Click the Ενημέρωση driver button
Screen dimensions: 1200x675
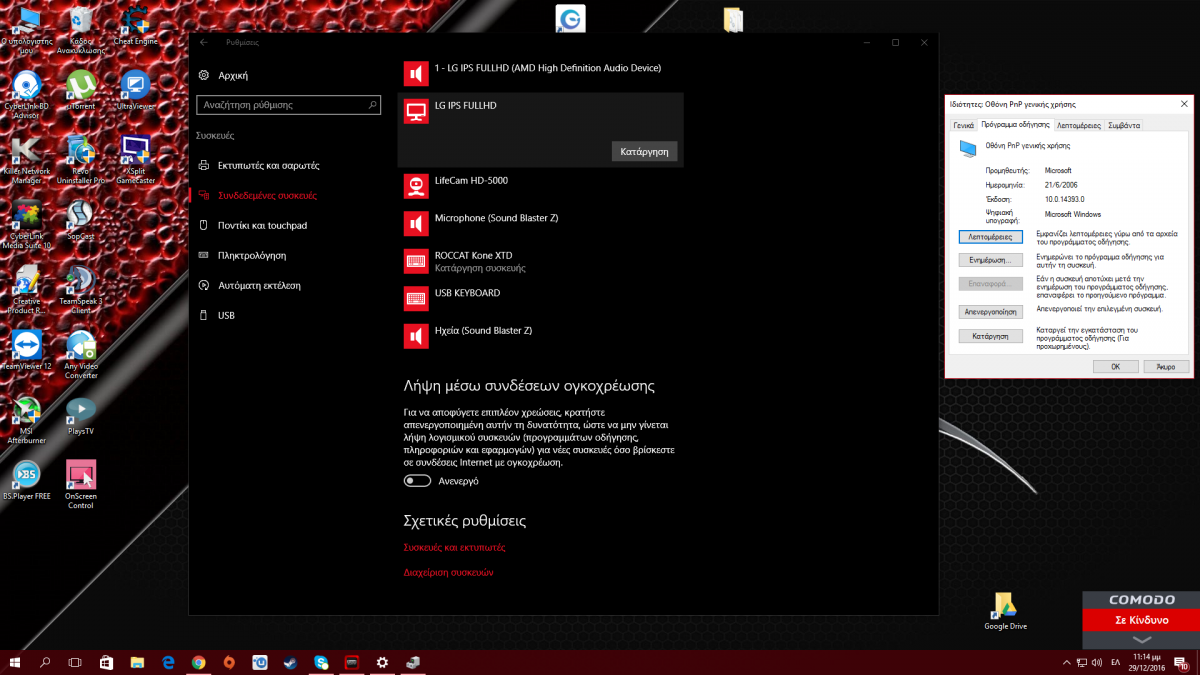coord(989,260)
